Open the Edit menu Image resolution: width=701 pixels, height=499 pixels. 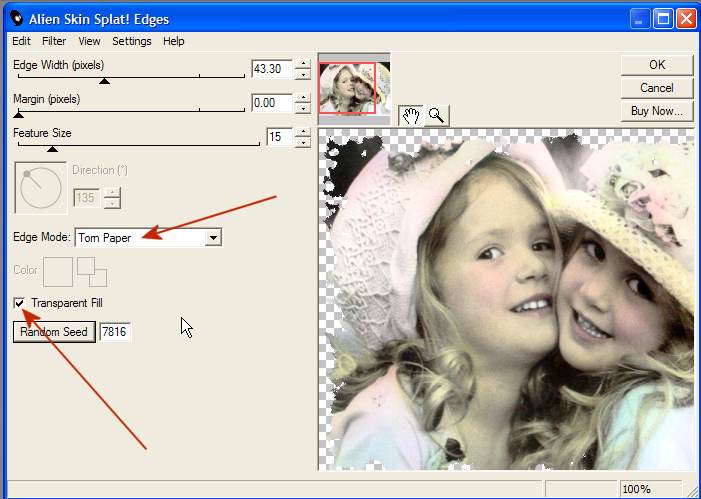21,41
